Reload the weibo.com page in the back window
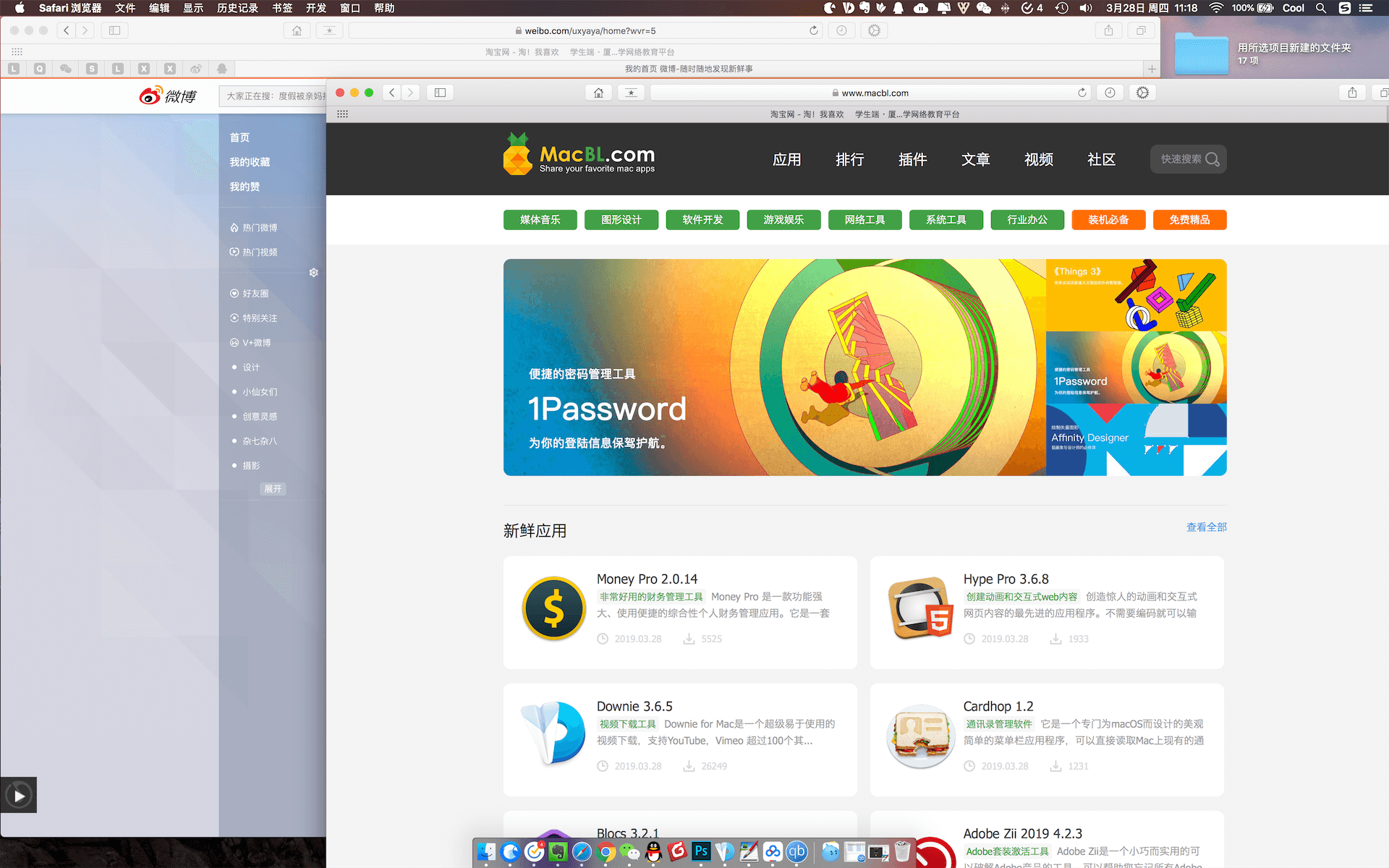This screenshot has height=868, width=1389. [814, 30]
